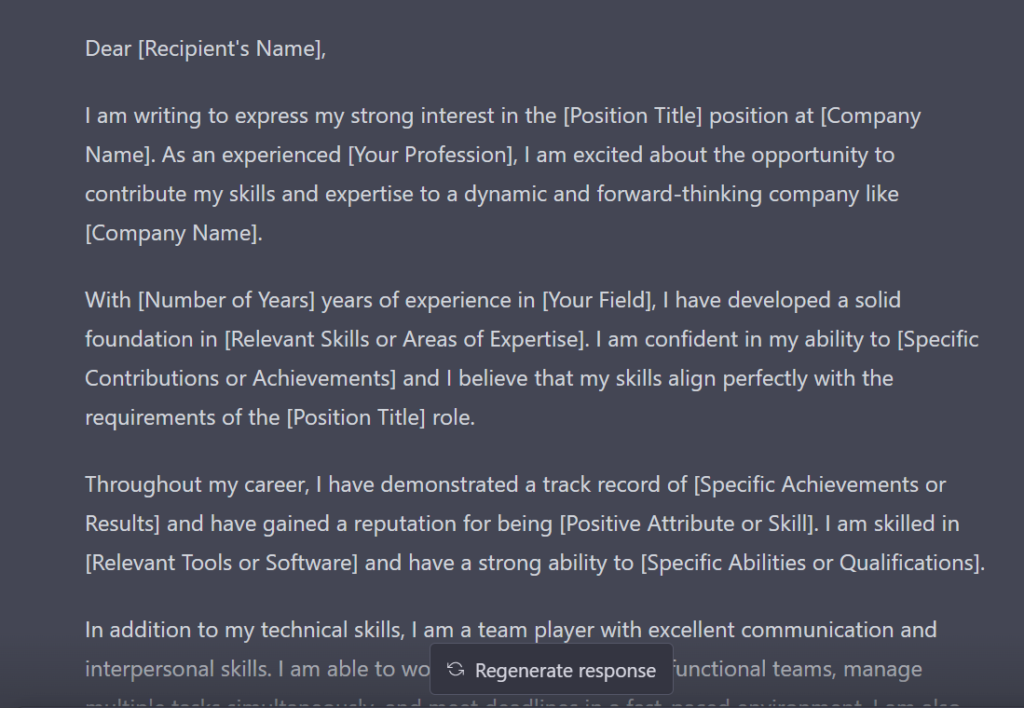
Task: Click the [Your Field] placeholder text
Action: (598, 300)
